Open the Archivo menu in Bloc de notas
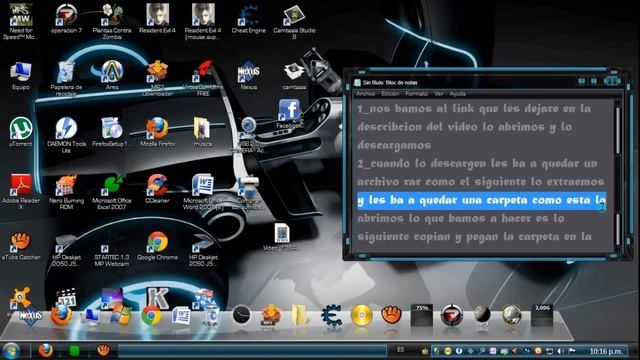This screenshot has height=360, width=640. [365, 93]
